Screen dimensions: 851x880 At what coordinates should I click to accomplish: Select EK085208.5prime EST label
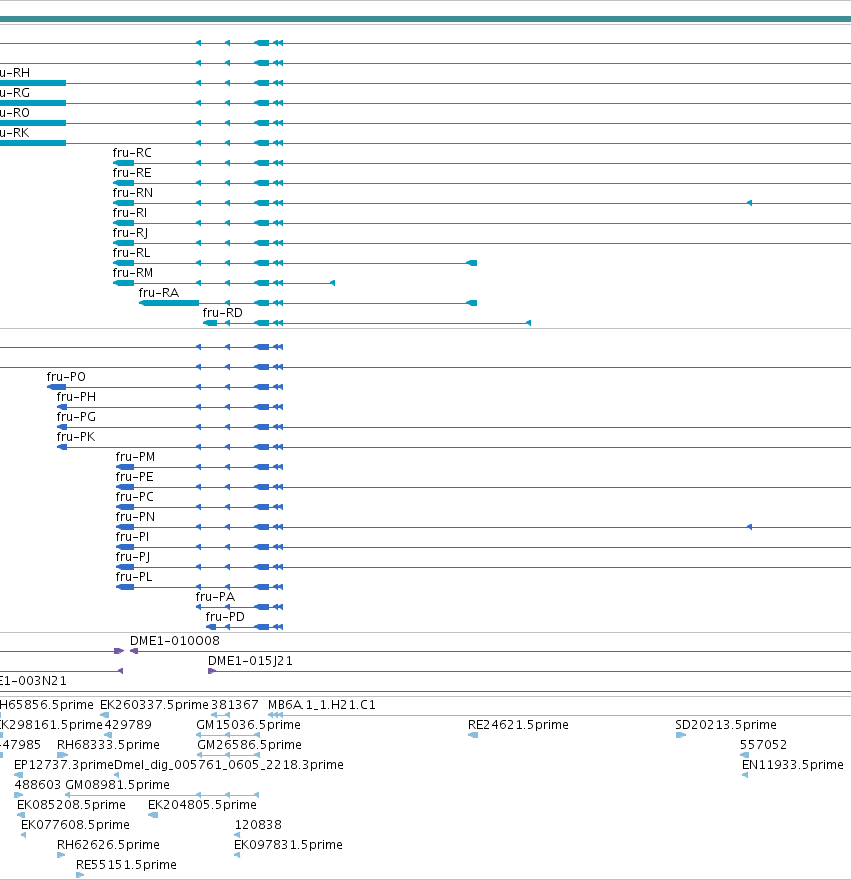click(x=71, y=805)
